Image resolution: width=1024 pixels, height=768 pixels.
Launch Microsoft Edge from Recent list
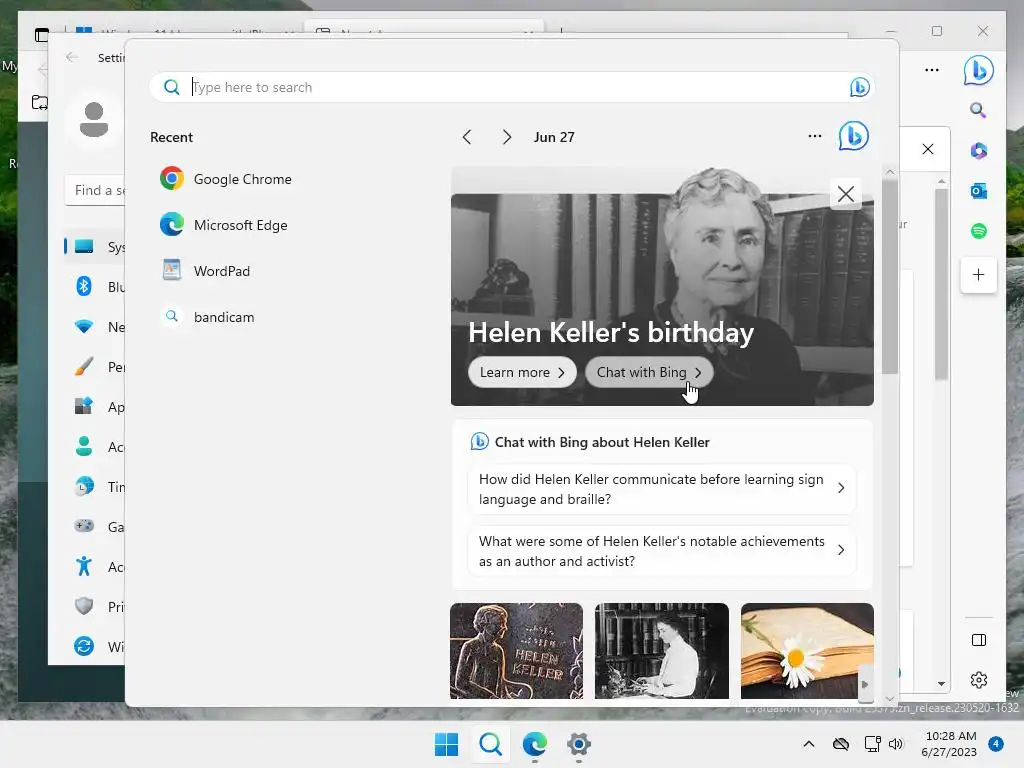click(223, 225)
